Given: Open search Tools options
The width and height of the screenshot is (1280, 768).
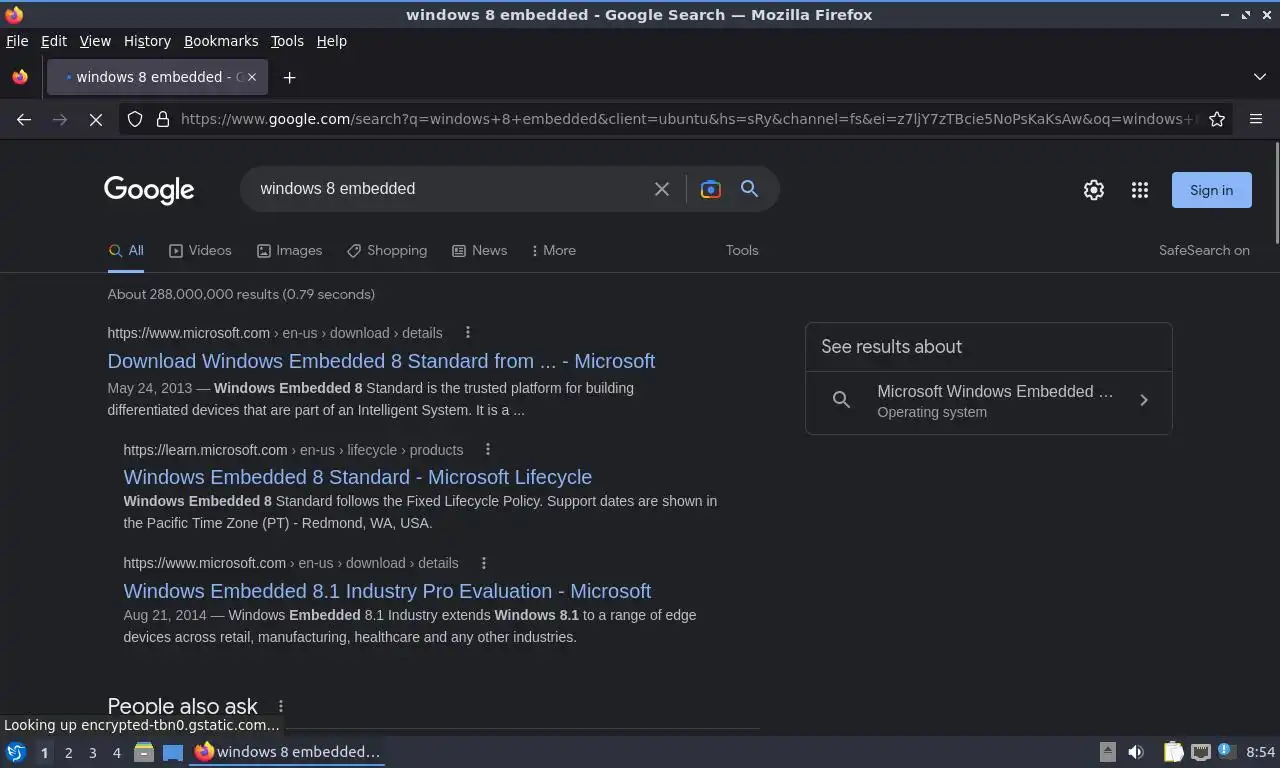Looking at the screenshot, I should coord(742,251).
